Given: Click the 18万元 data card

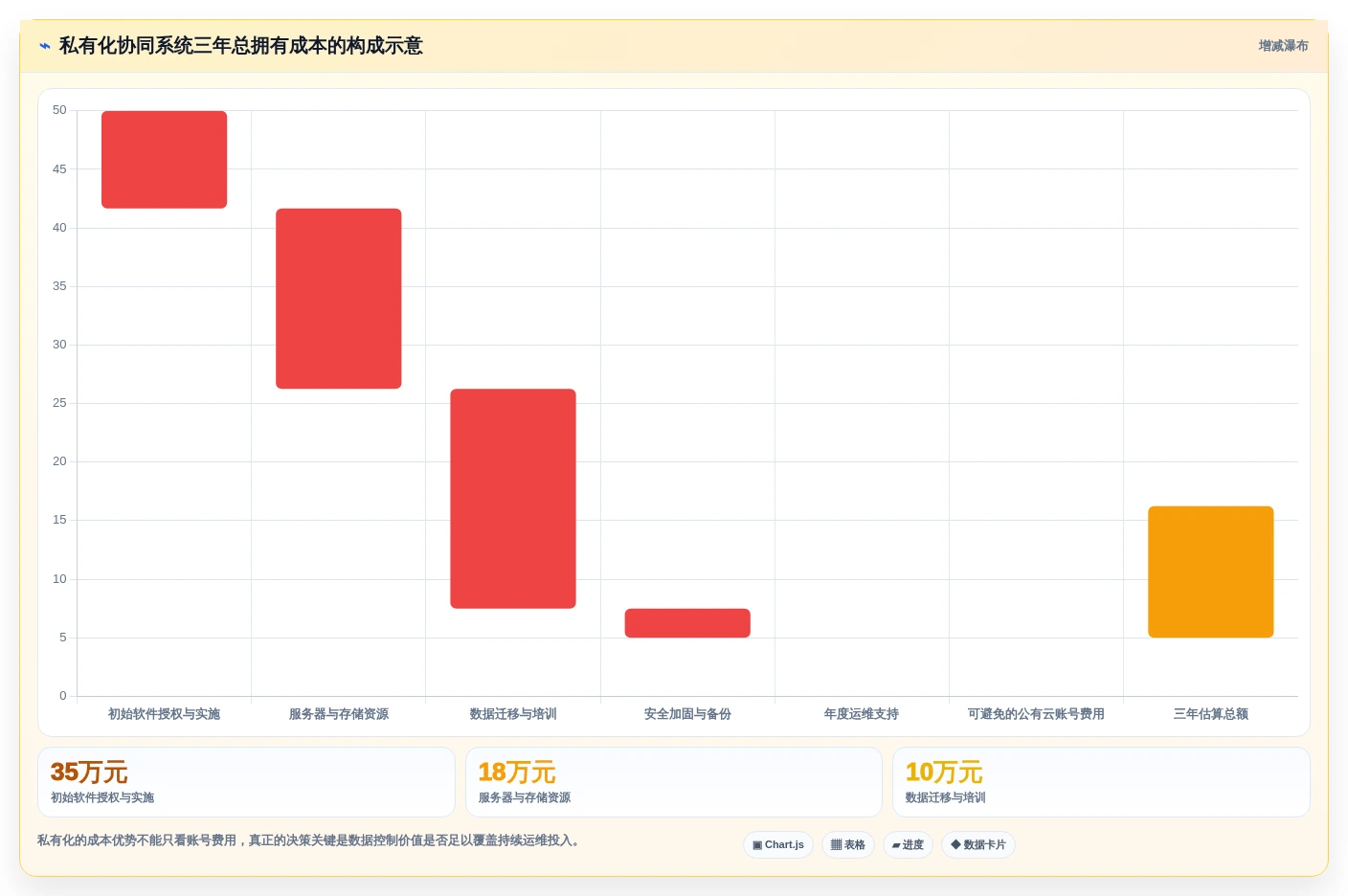Looking at the screenshot, I should tap(674, 782).
